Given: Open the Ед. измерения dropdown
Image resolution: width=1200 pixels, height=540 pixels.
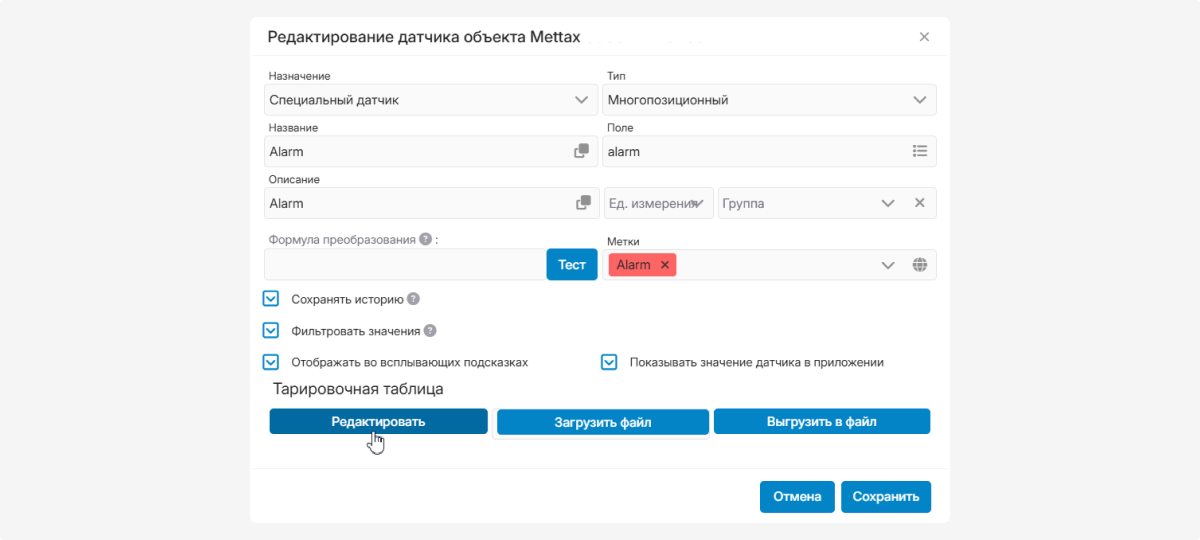Looking at the screenshot, I should pos(699,203).
